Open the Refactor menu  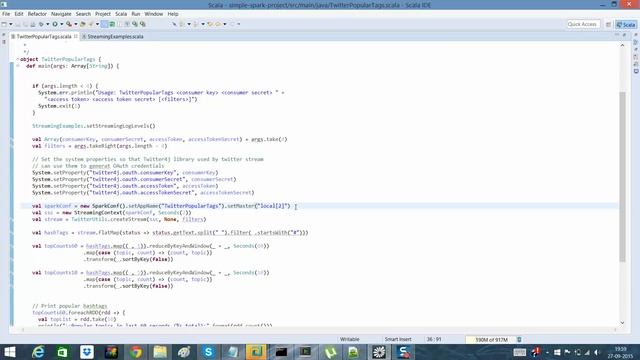coord(37,14)
